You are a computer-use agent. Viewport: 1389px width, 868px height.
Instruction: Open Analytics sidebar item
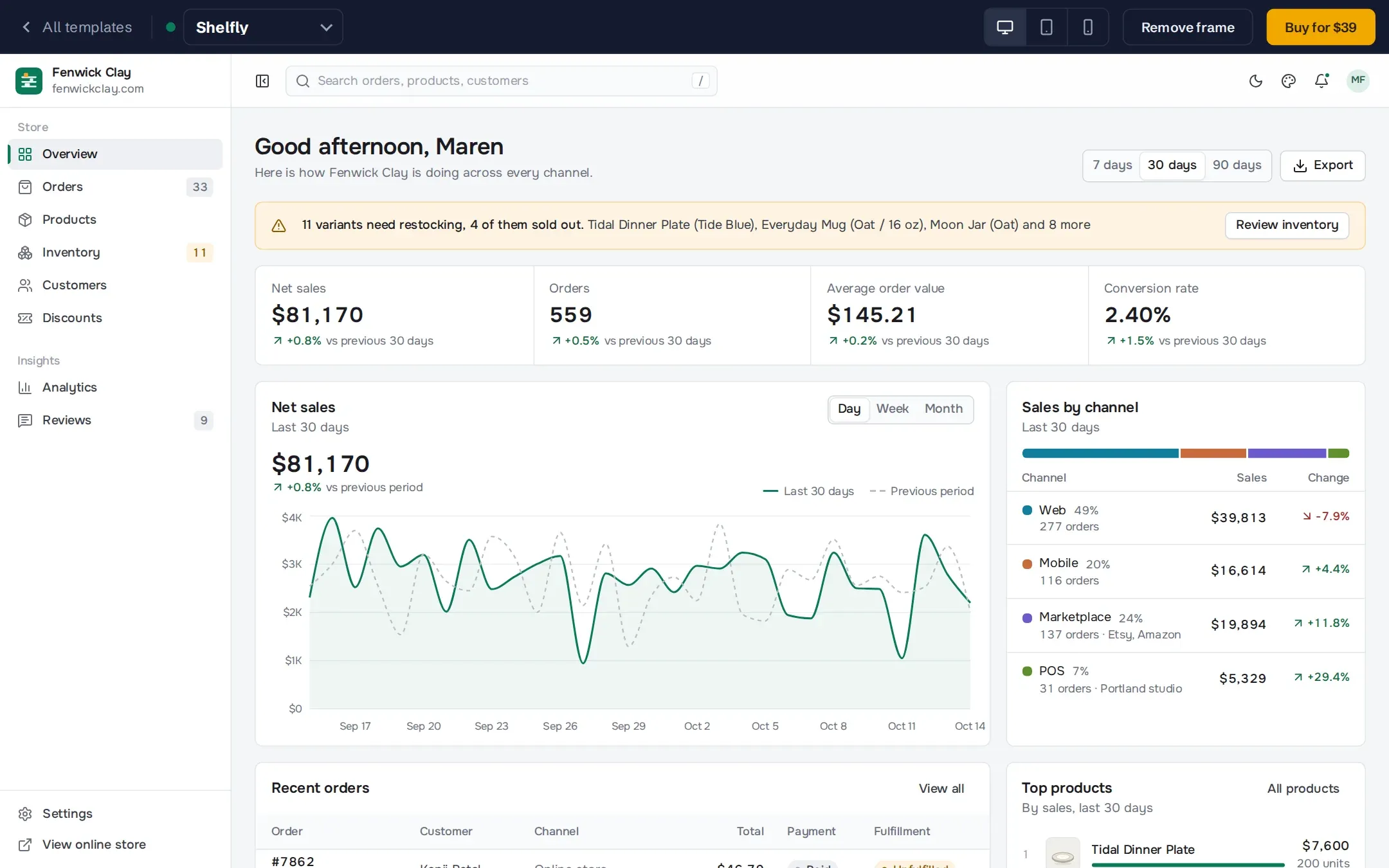116,388
